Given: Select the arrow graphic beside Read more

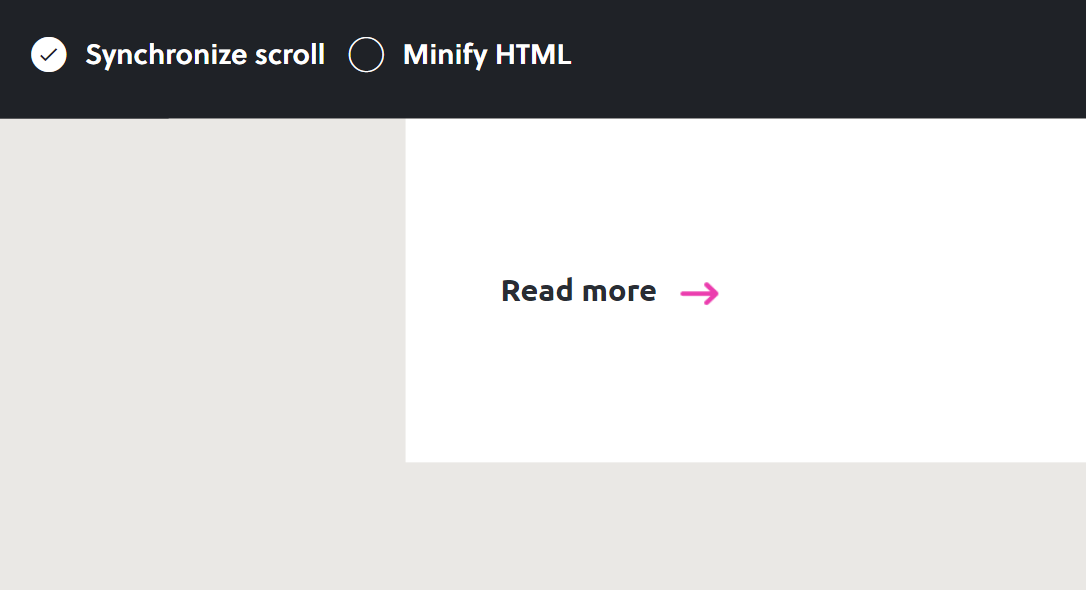Looking at the screenshot, I should tap(699, 292).
